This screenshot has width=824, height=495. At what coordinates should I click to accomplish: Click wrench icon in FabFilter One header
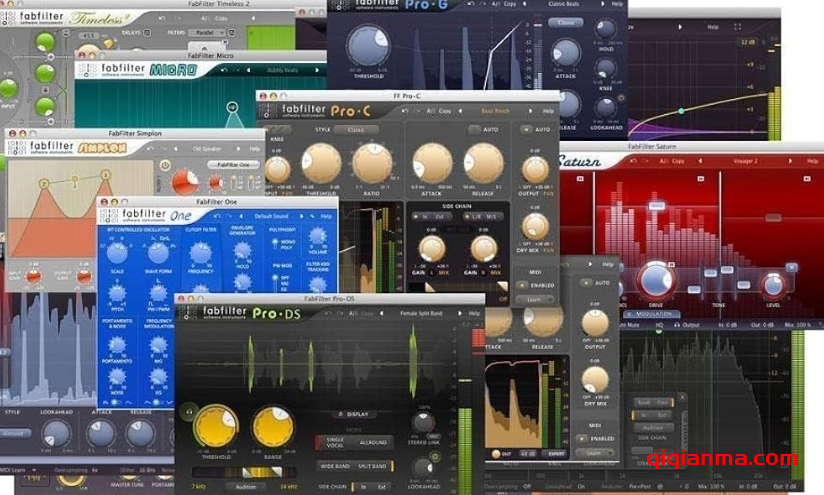[x=312, y=216]
